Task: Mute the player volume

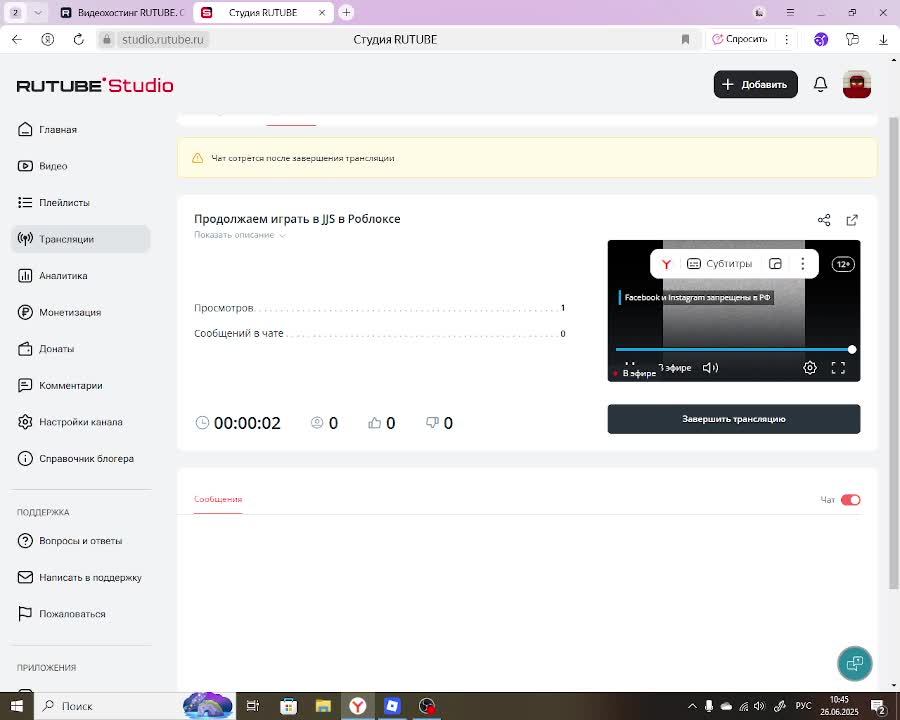Action: [710, 367]
